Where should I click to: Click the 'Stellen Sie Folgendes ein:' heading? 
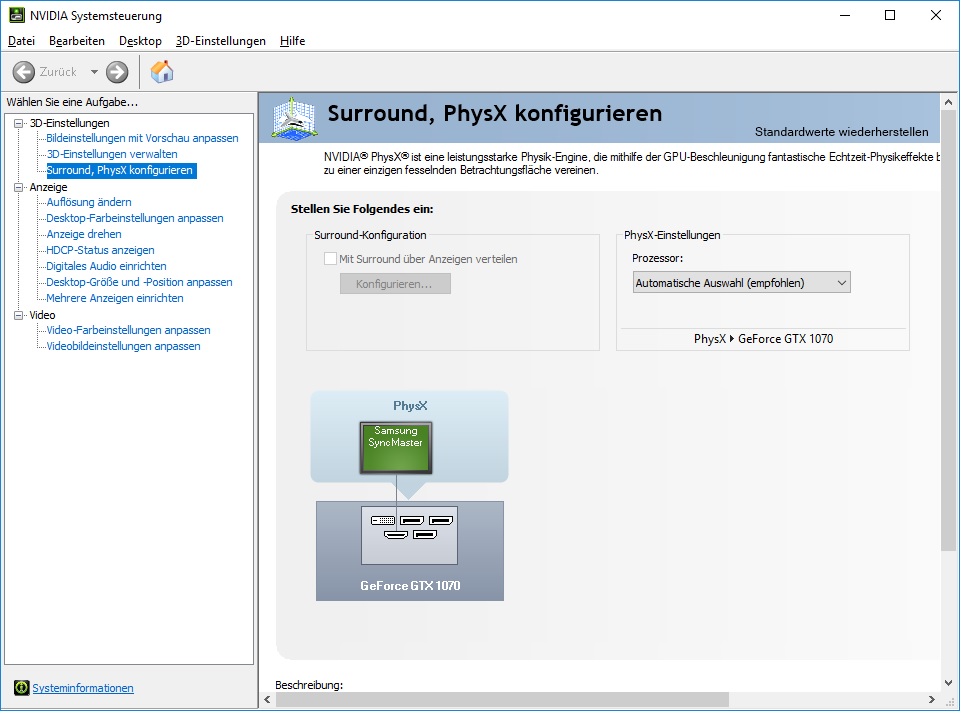[x=362, y=209]
